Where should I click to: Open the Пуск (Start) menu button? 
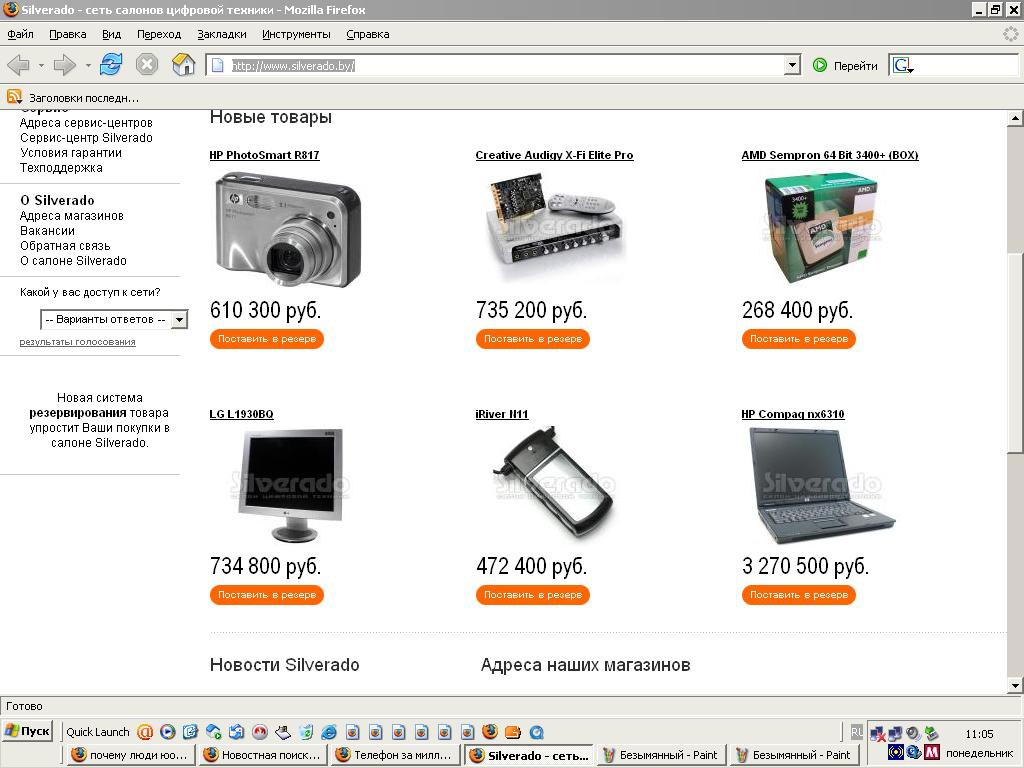[x=28, y=731]
